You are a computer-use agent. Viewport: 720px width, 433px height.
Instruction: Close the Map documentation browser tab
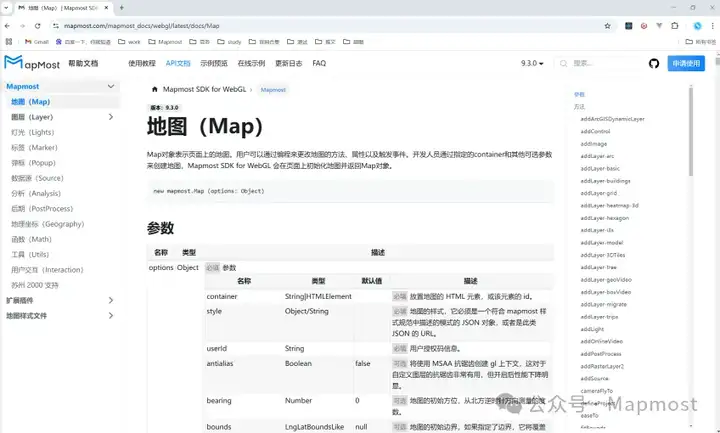(x=107, y=8)
